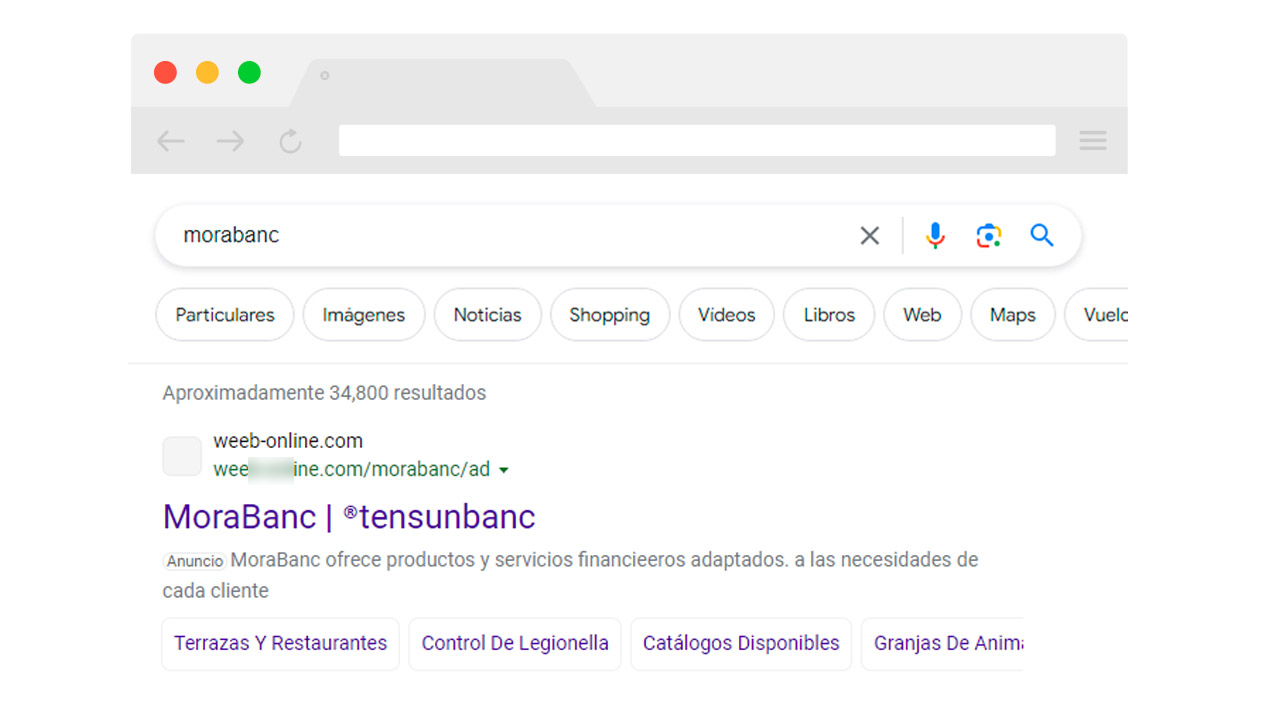Open the Control De Legionella sitelink
Image resolution: width=1285 pixels, height=710 pixels.
point(515,643)
